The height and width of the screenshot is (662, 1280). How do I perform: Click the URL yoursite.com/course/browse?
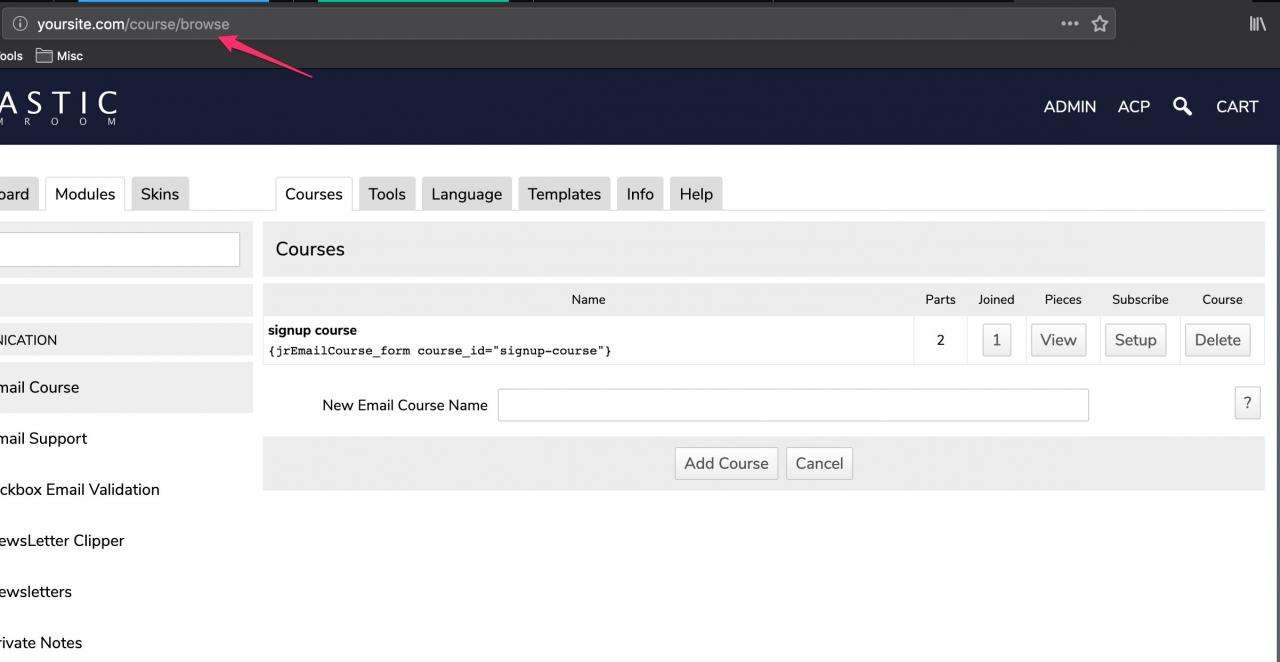133,24
